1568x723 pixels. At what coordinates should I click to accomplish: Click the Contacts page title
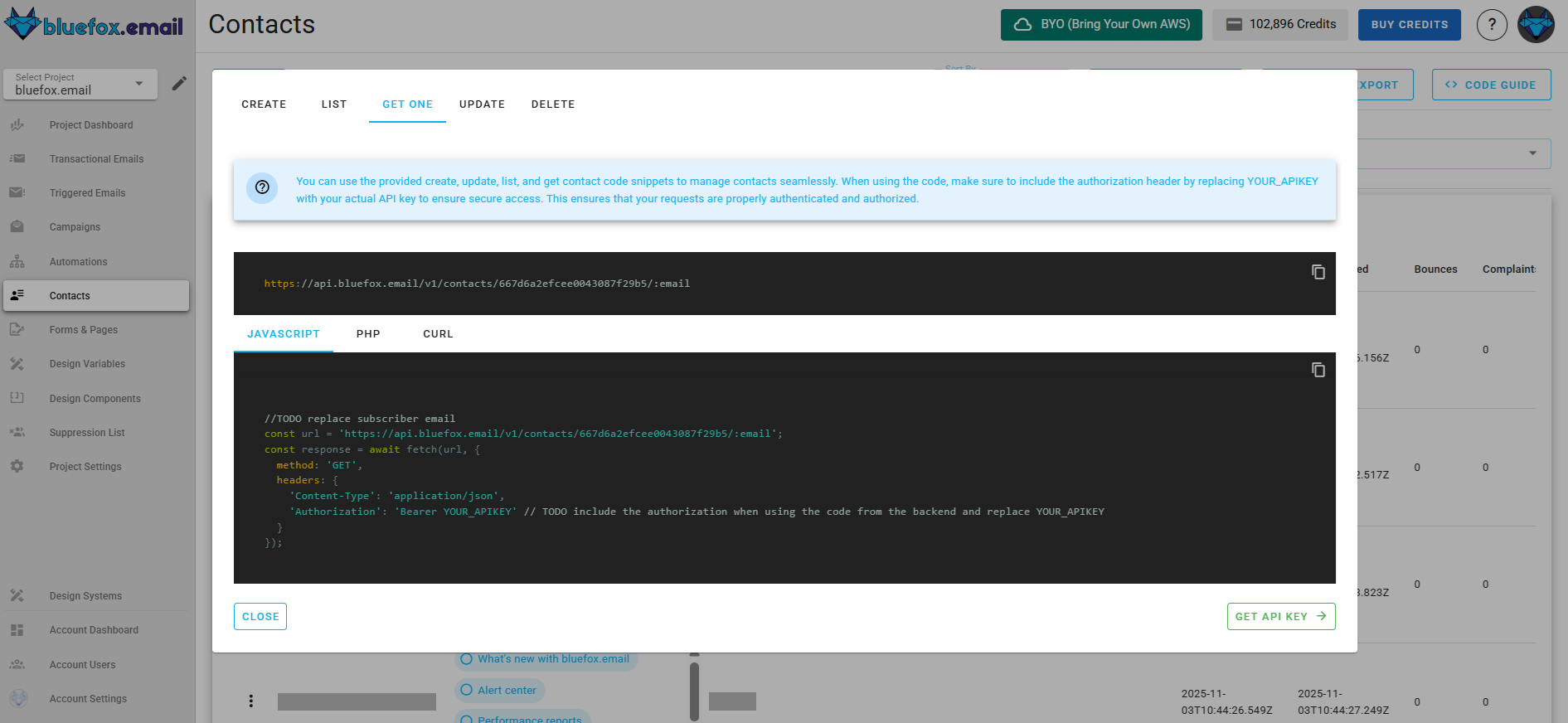pyautogui.click(x=261, y=25)
